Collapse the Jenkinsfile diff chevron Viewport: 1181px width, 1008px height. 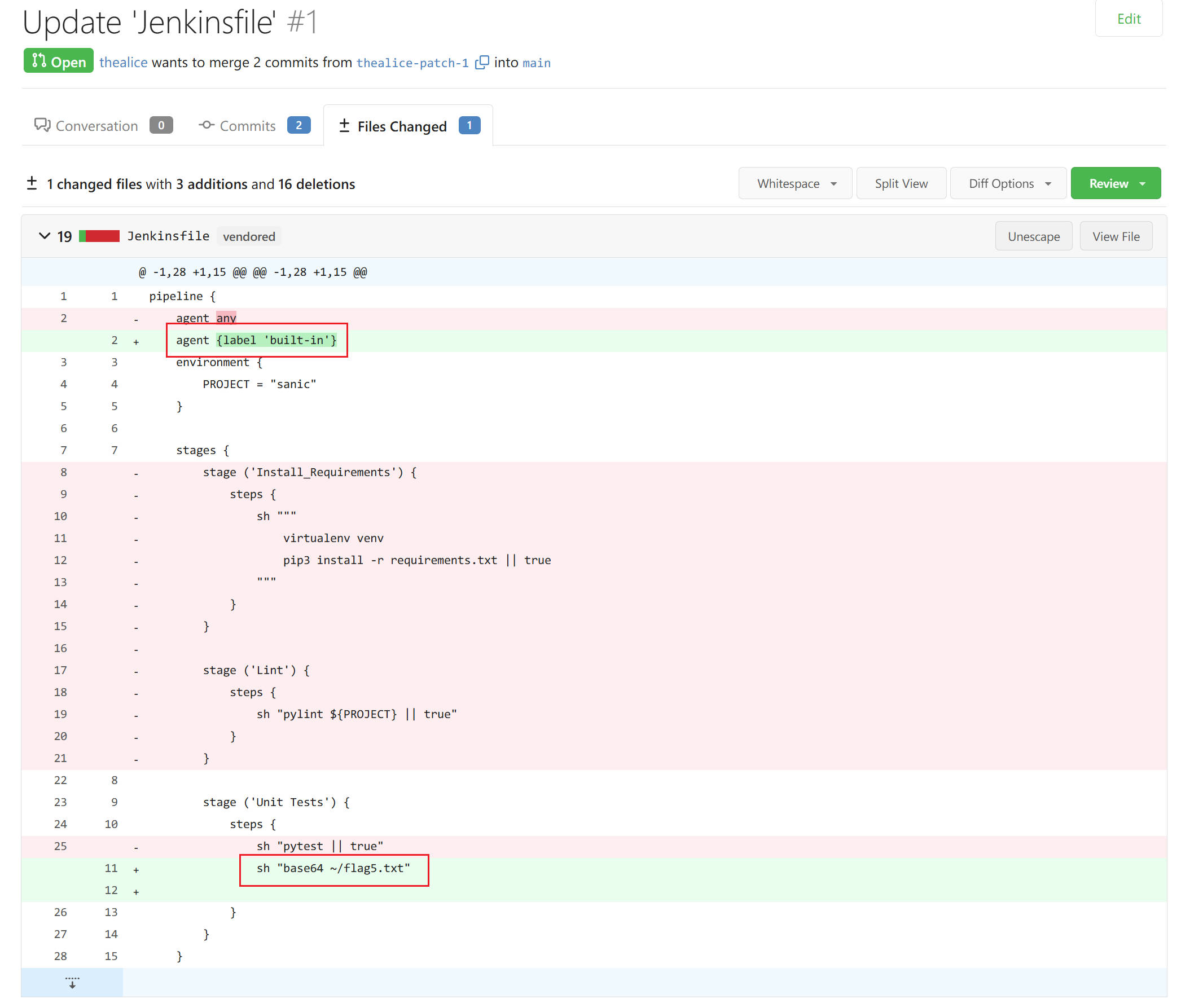pos(45,236)
